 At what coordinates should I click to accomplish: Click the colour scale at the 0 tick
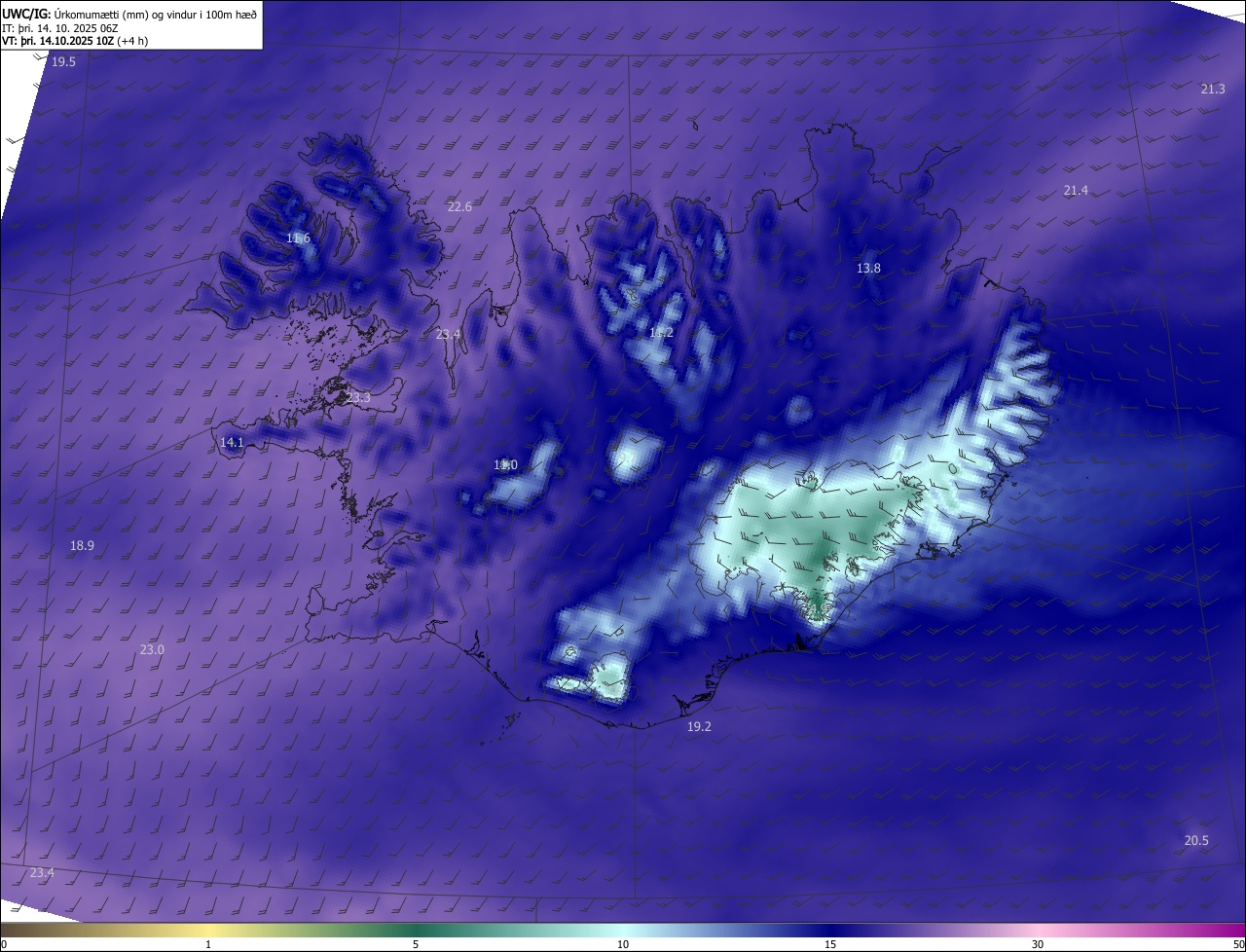tap(3, 944)
